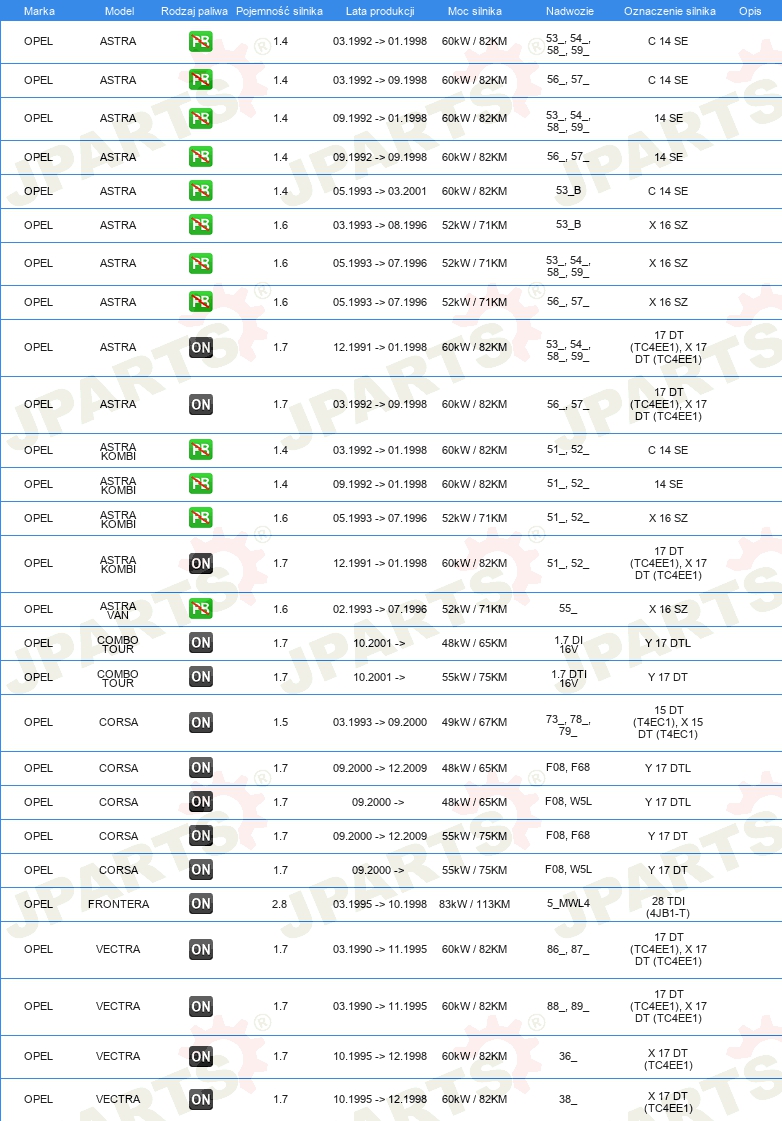Click diesel icon in Corsa 55kW F08, F68 row
The height and width of the screenshot is (1121, 782).
[x=201, y=836]
